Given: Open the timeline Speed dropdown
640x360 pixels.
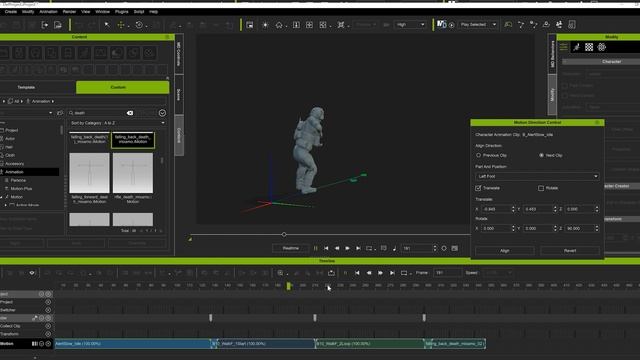Looking at the screenshot, I should point(499,273).
